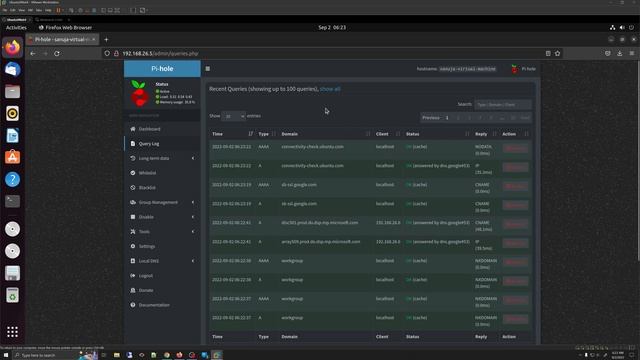Expand Tools submenu arrow
The width and height of the screenshot is (640, 360).
pyautogui.click(x=193, y=232)
